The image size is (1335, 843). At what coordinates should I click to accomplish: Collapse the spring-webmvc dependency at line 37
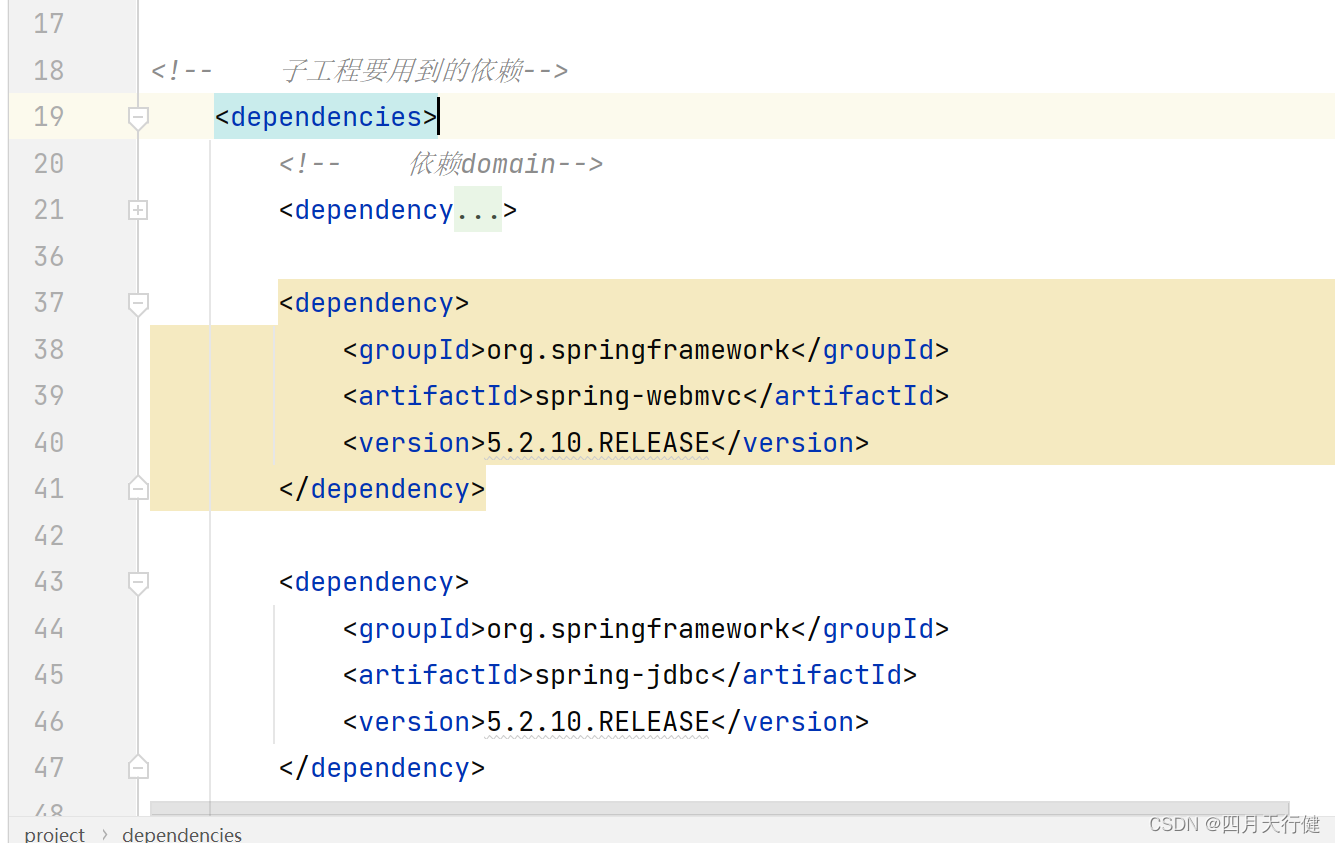point(138,304)
